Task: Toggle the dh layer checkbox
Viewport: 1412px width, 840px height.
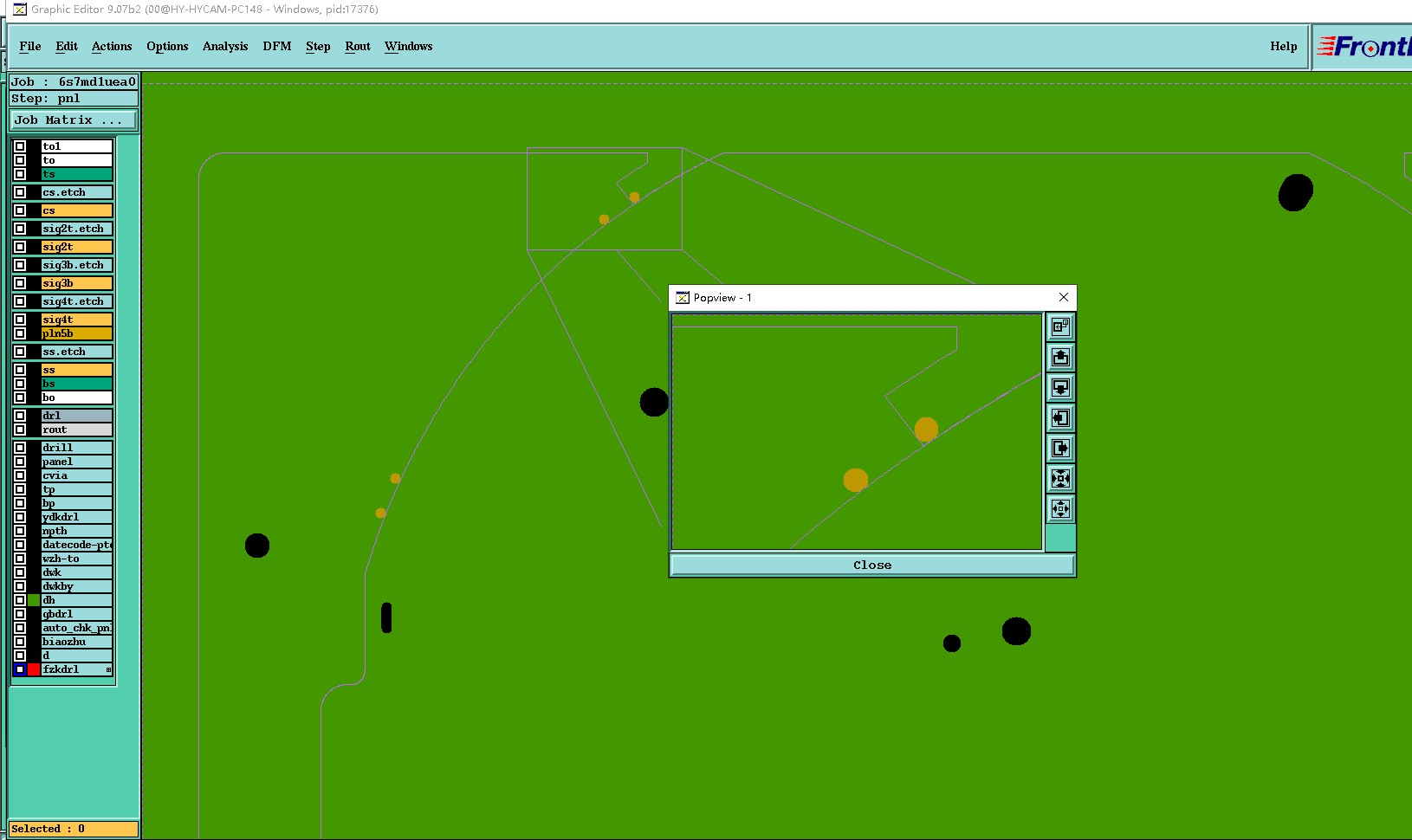Action: [x=20, y=600]
